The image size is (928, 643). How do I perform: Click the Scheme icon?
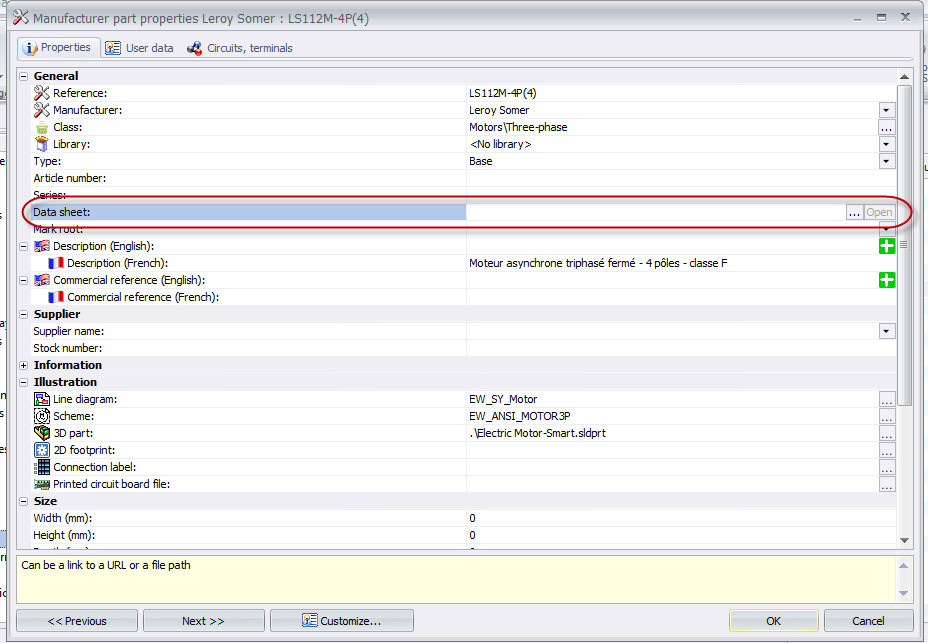point(42,416)
